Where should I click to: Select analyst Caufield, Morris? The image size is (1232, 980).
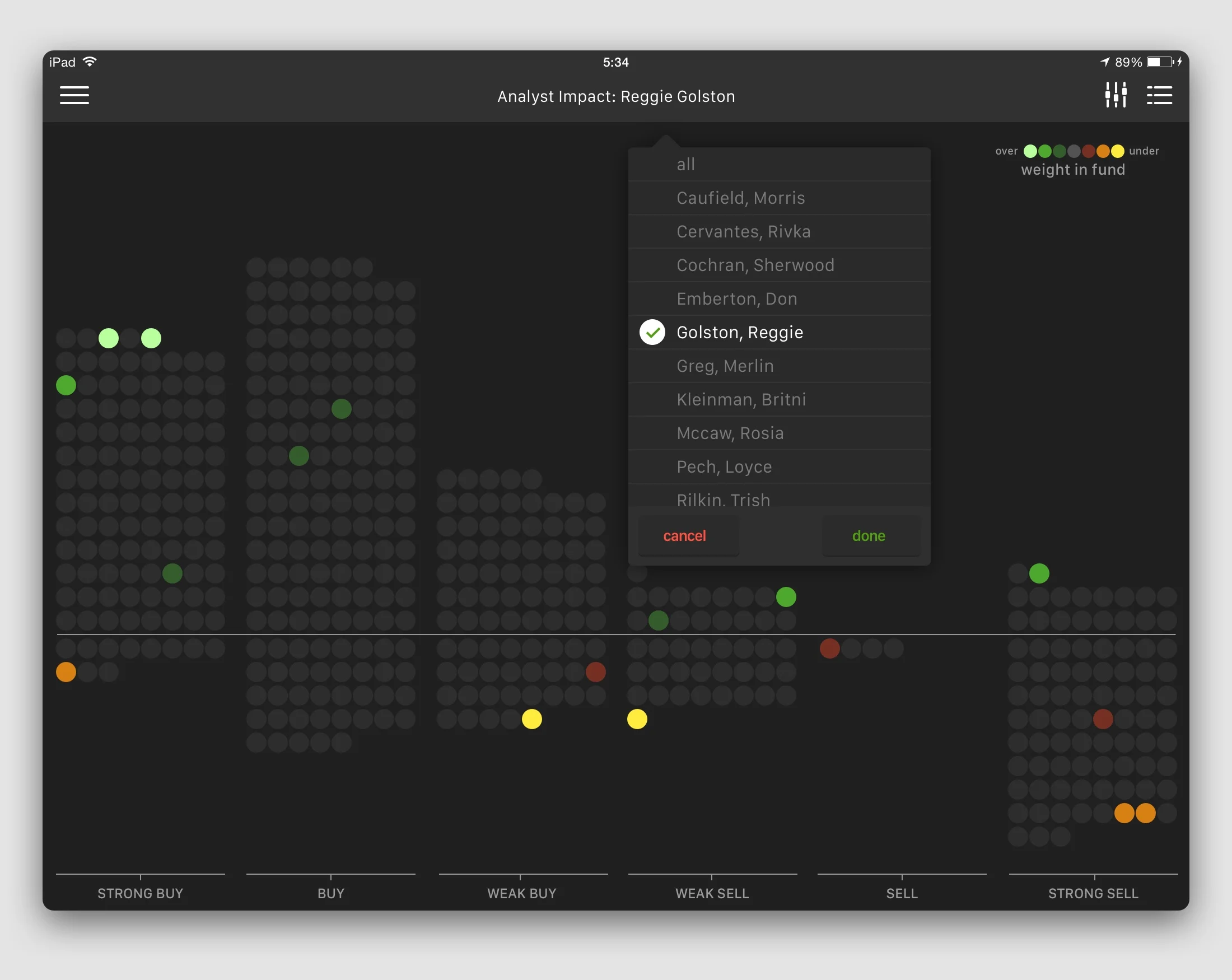(x=740, y=198)
